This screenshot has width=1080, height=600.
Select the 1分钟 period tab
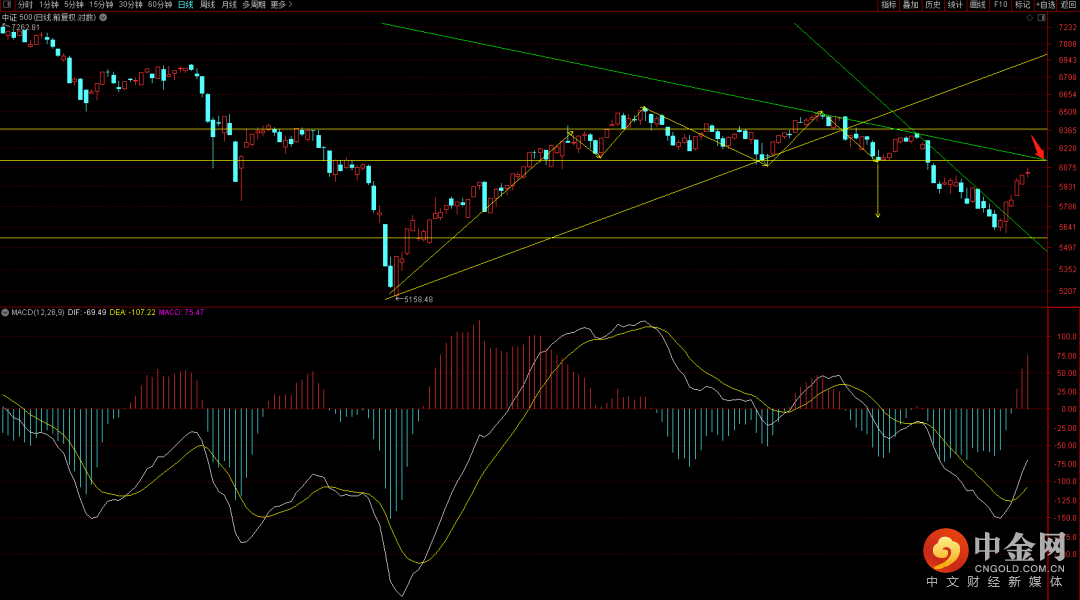tap(48, 5)
